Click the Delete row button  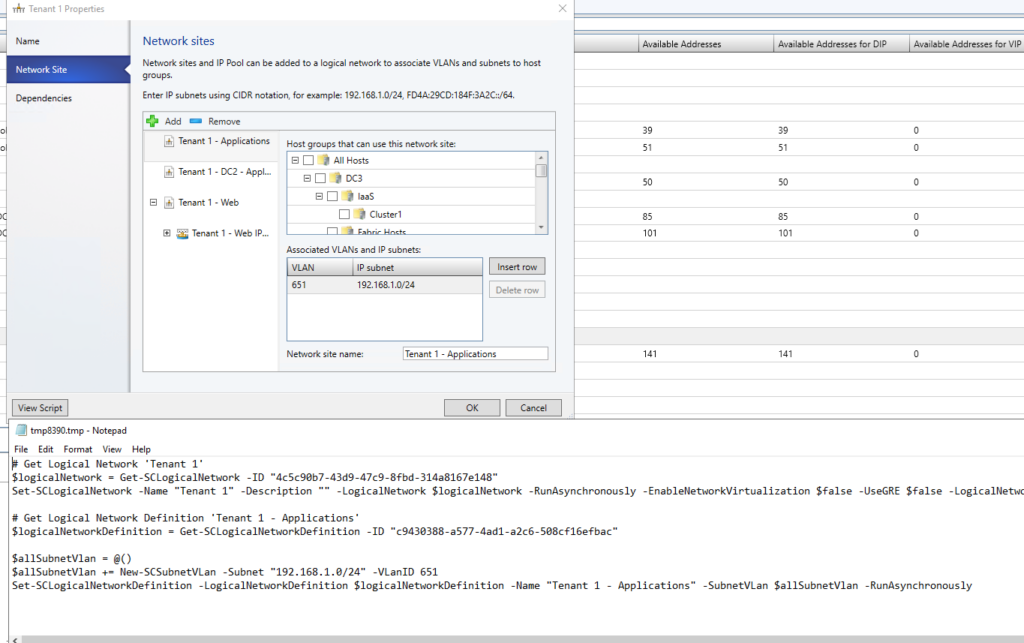517,290
